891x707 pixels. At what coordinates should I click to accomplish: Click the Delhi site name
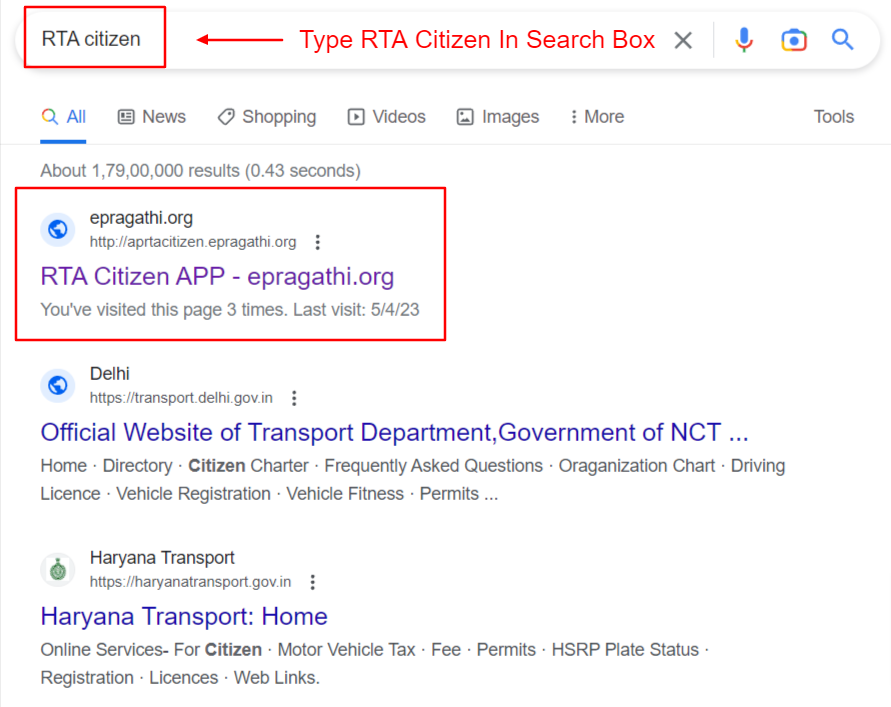tap(110, 373)
